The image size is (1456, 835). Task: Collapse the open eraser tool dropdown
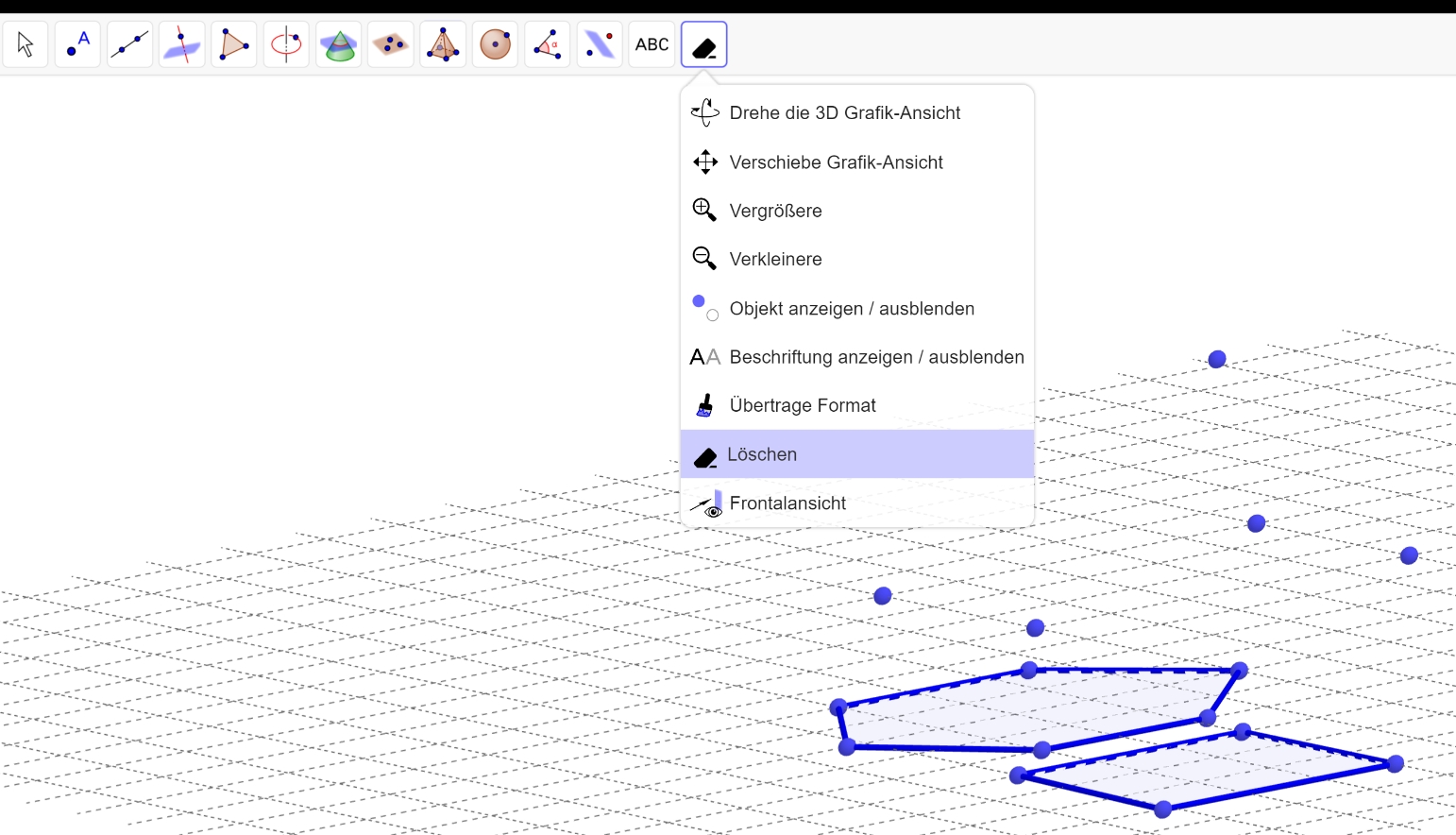point(704,44)
